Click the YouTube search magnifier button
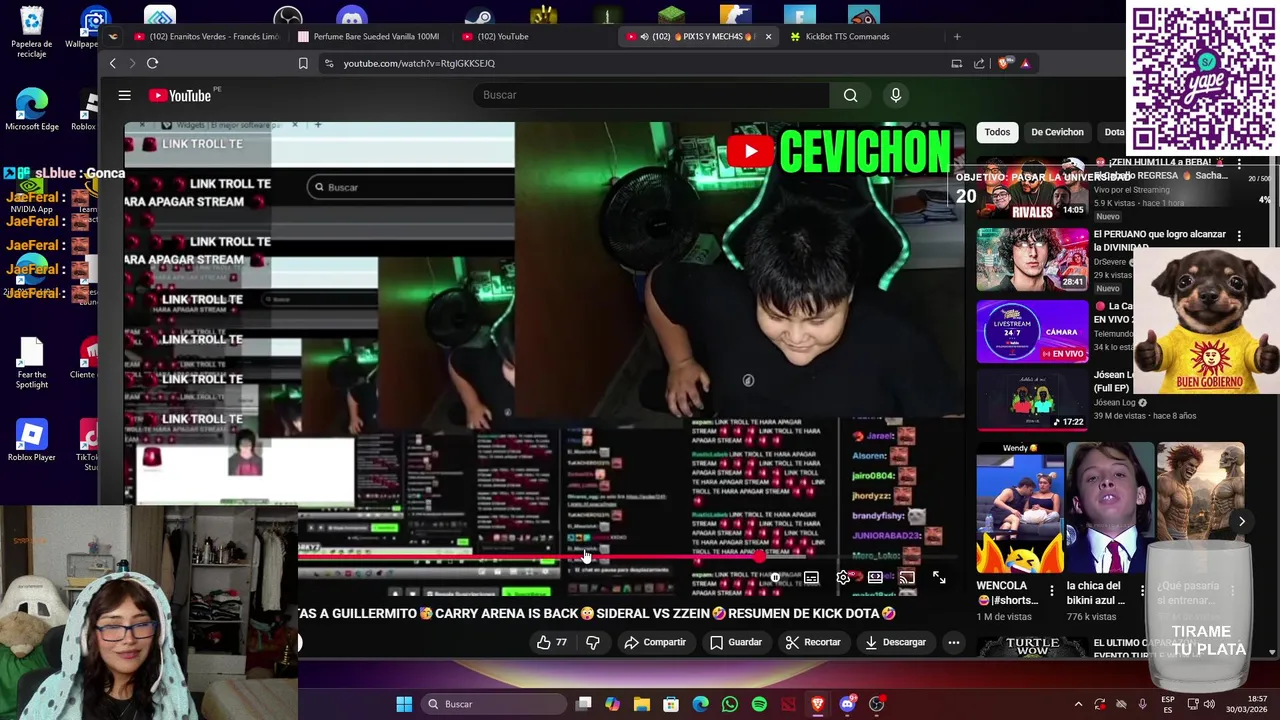This screenshot has height=720, width=1280. click(850, 95)
